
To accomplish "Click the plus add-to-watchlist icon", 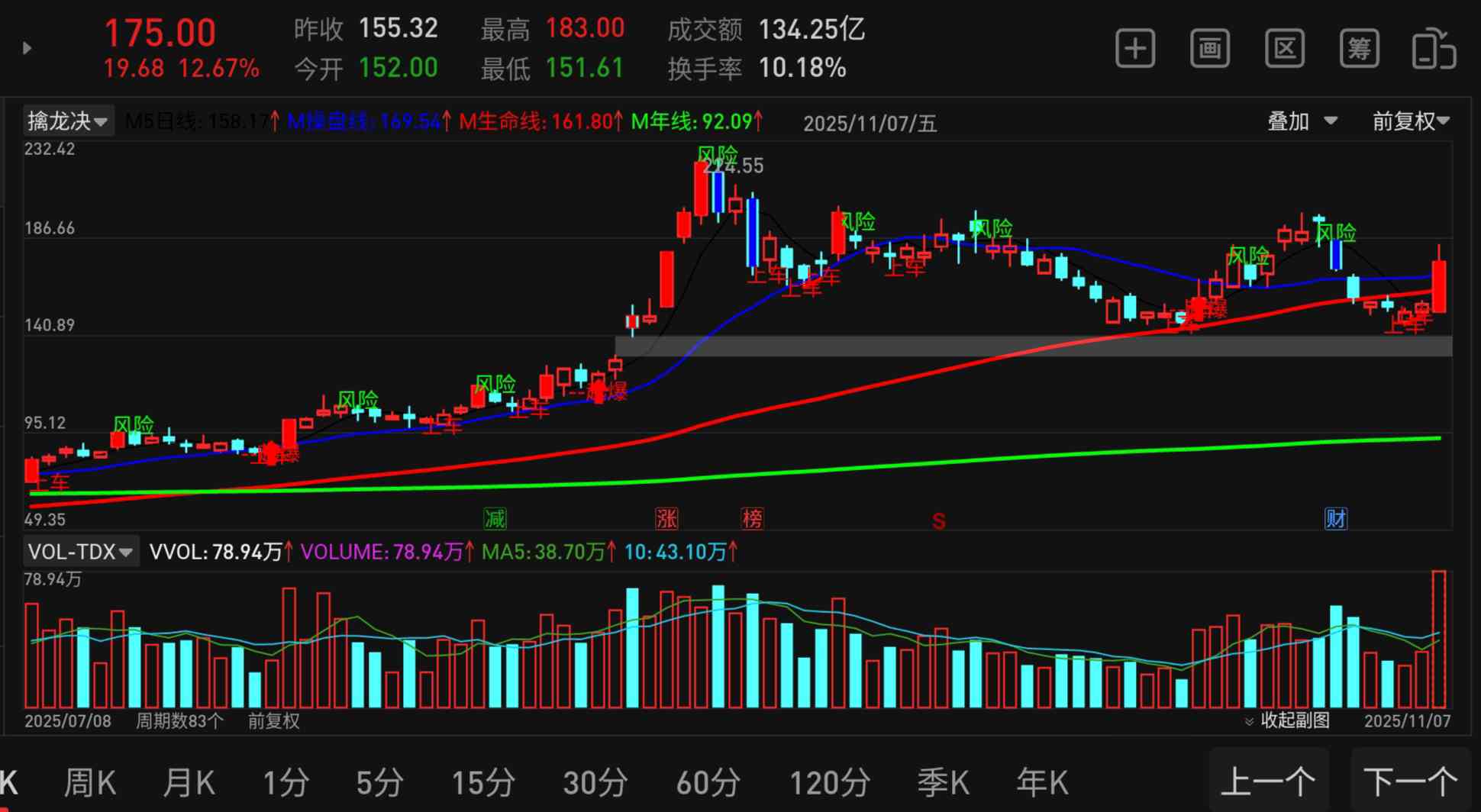I will point(1134,49).
